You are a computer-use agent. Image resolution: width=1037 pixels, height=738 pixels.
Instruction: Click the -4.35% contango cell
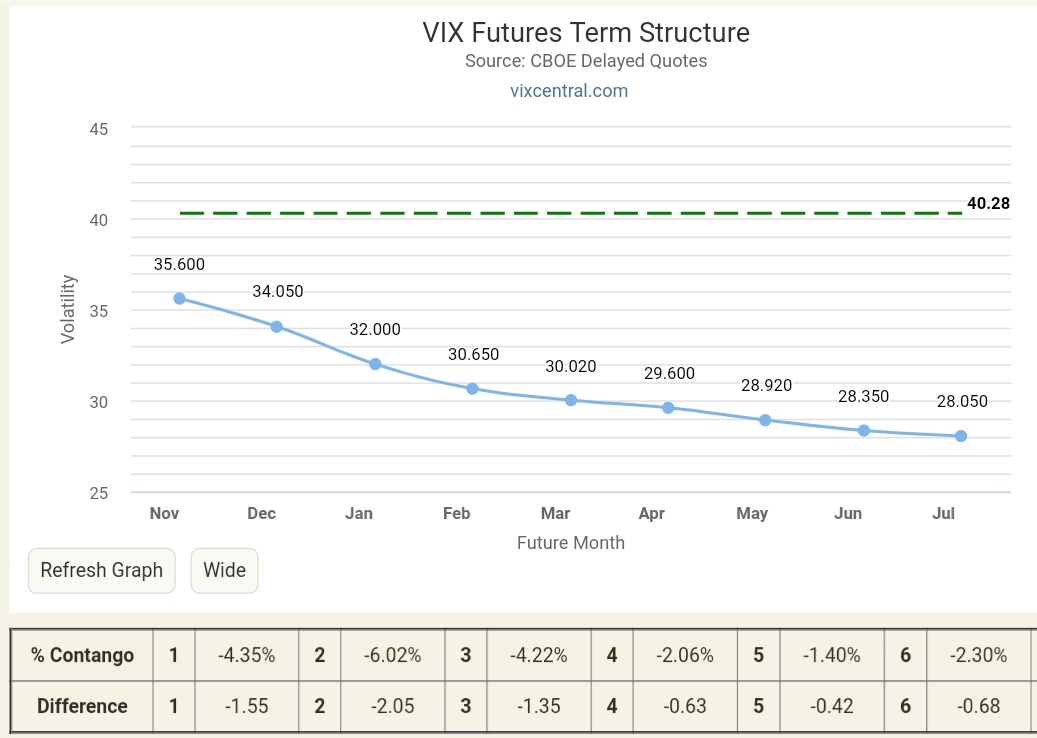[248, 656]
